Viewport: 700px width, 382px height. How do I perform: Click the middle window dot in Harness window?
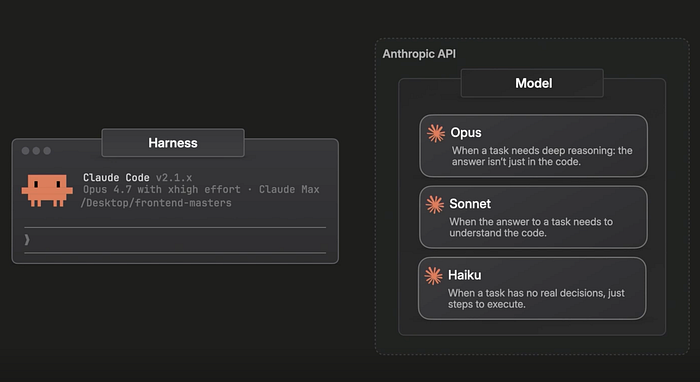point(36,151)
